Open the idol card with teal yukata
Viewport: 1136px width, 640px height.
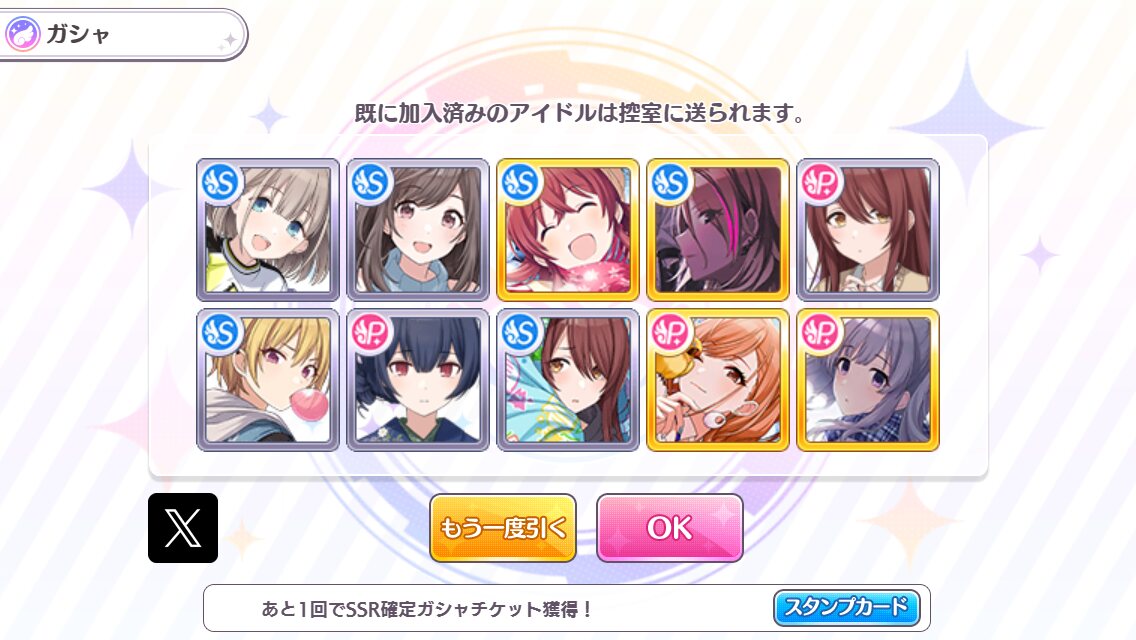(568, 380)
